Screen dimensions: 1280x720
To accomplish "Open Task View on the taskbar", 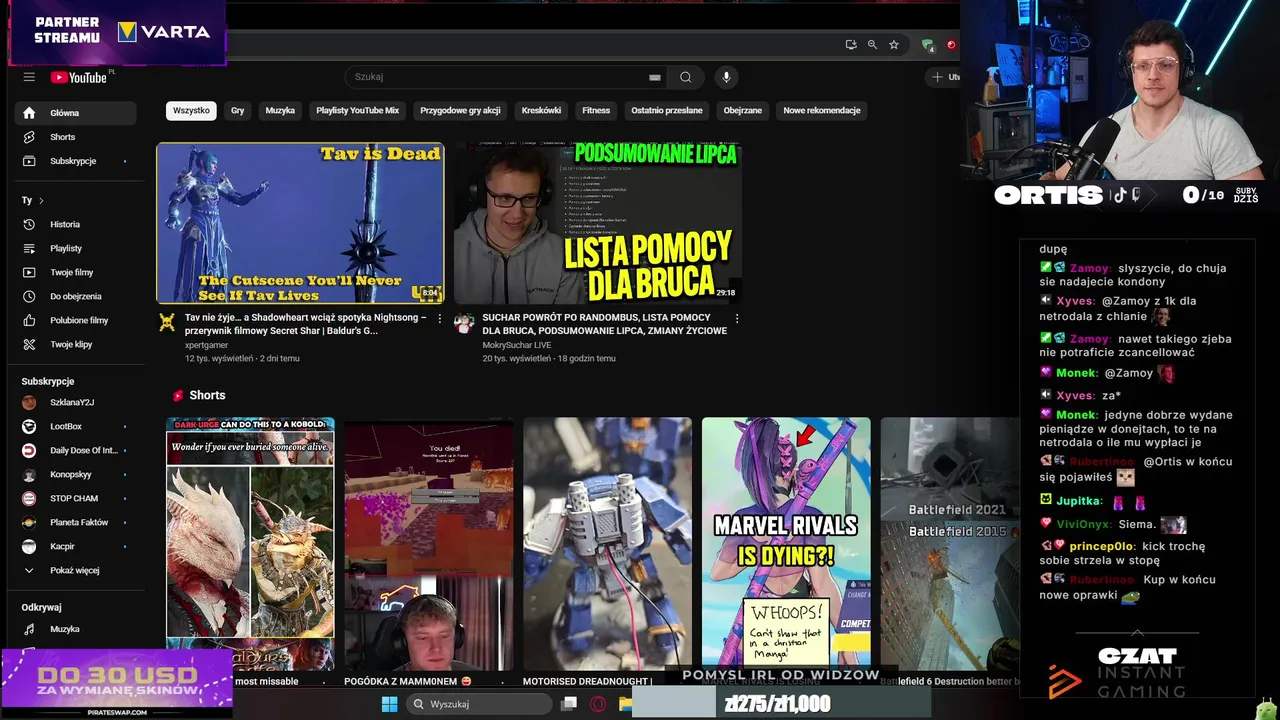I will click(x=569, y=704).
